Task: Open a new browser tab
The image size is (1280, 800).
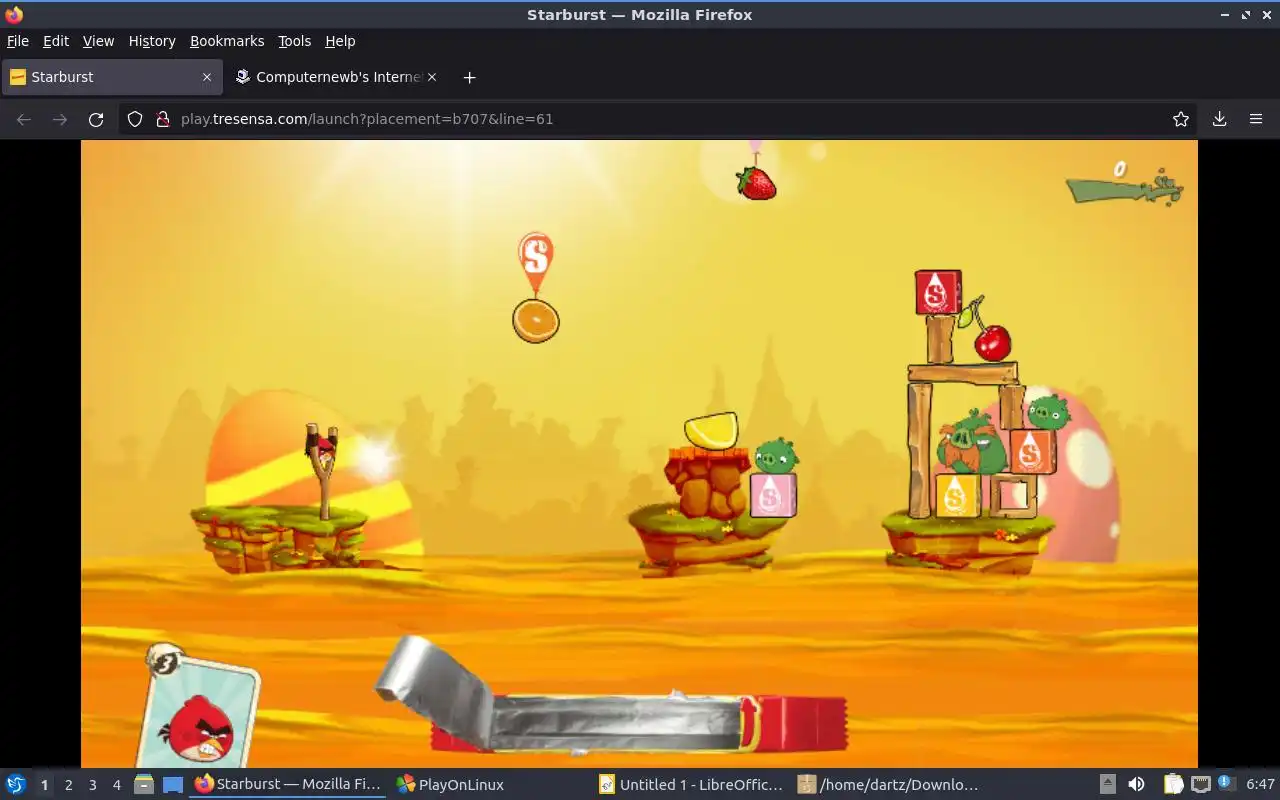Action: point(469,77)
